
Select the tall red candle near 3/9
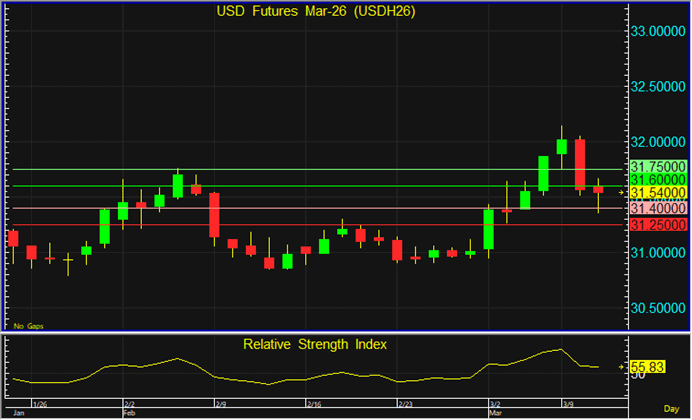coord(579,164)
